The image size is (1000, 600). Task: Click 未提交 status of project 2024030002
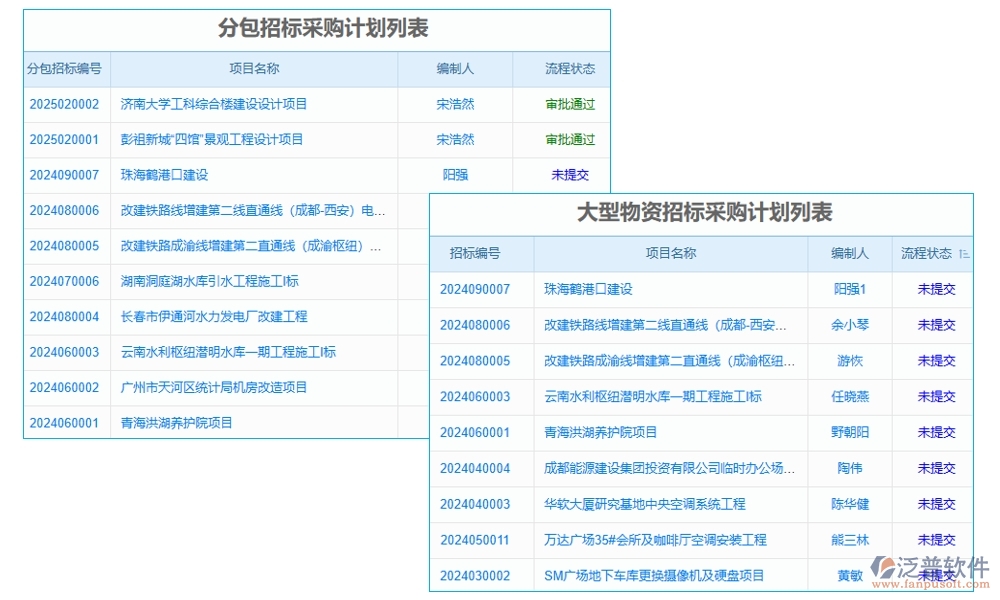[932, 575]
